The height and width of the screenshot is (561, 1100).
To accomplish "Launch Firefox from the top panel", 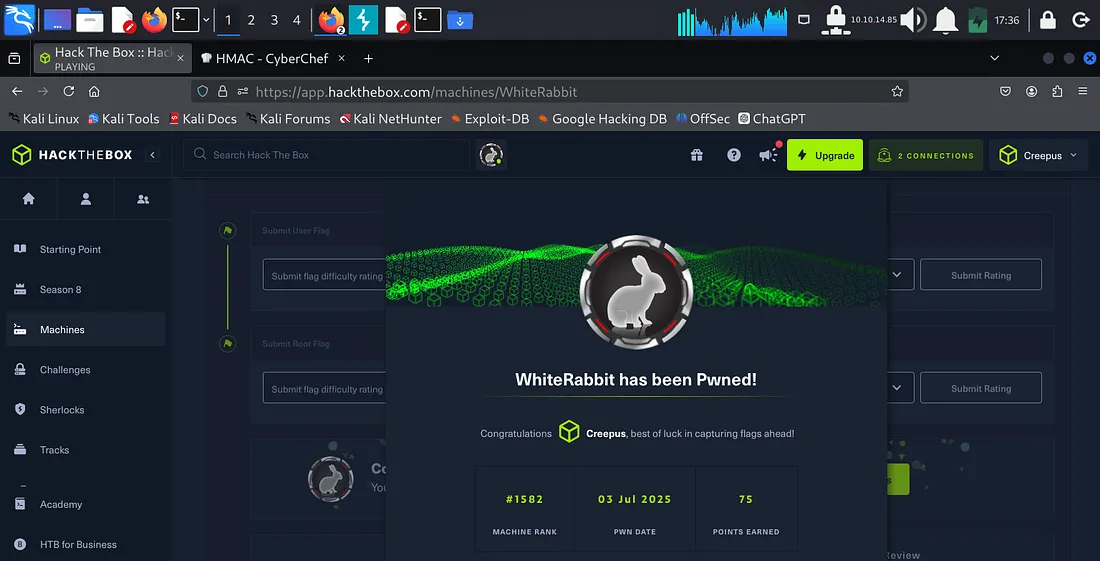I will click(x=154, y=20).
